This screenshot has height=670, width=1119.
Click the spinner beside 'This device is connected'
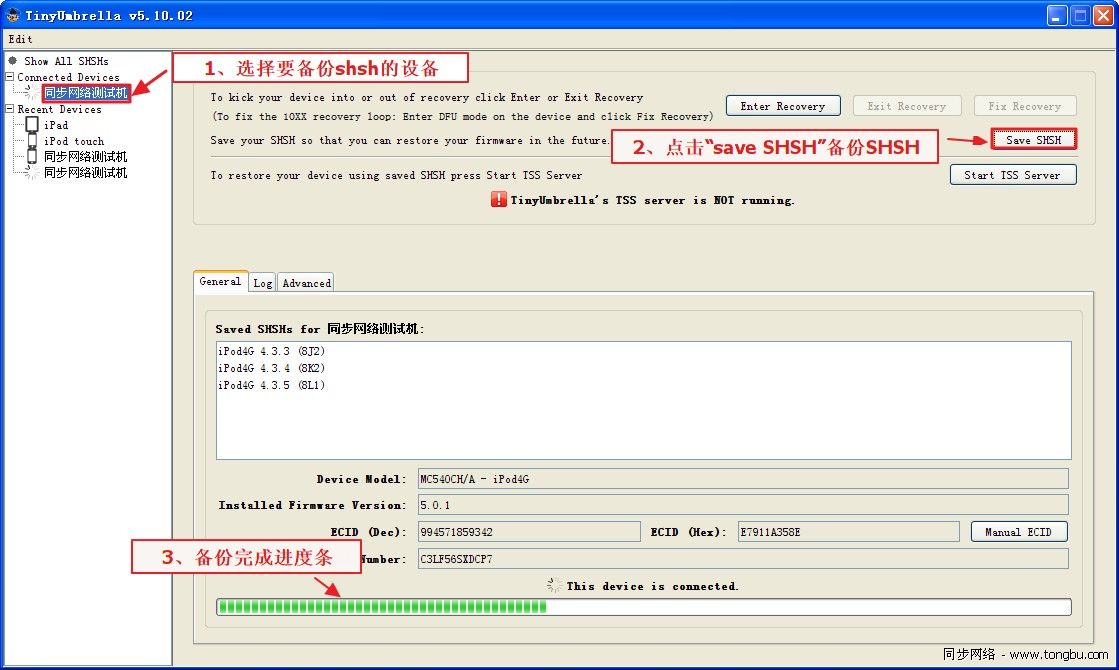tap(553, 586)
